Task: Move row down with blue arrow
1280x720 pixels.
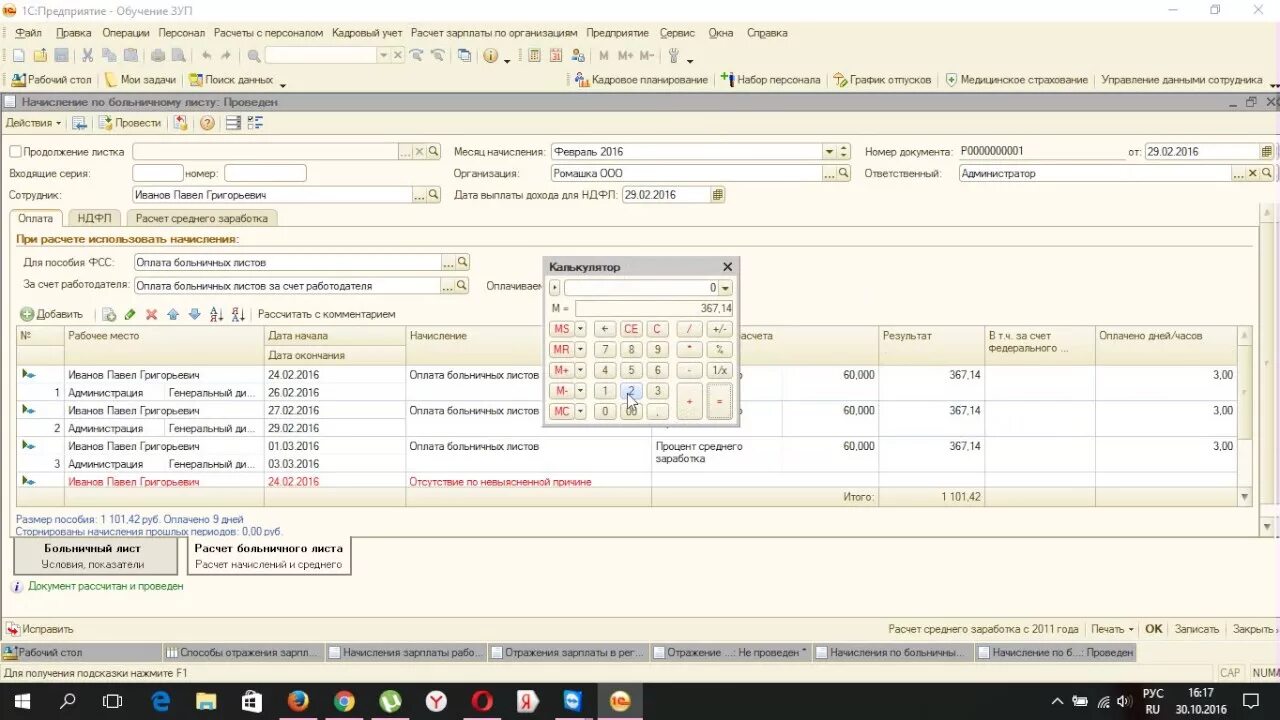Action: 195,314
